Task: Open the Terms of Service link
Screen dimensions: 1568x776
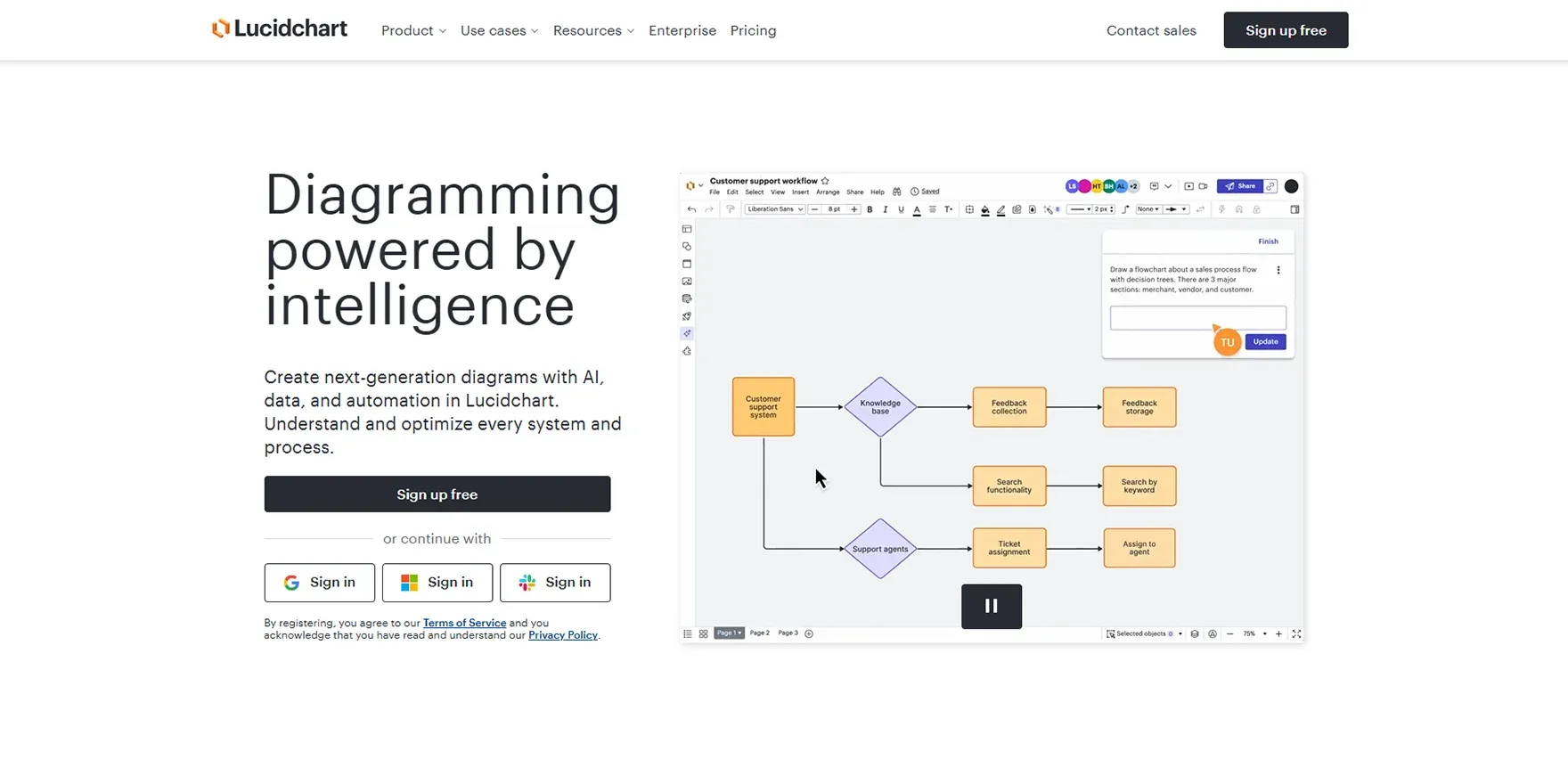Action: click(x=464, y=623)
